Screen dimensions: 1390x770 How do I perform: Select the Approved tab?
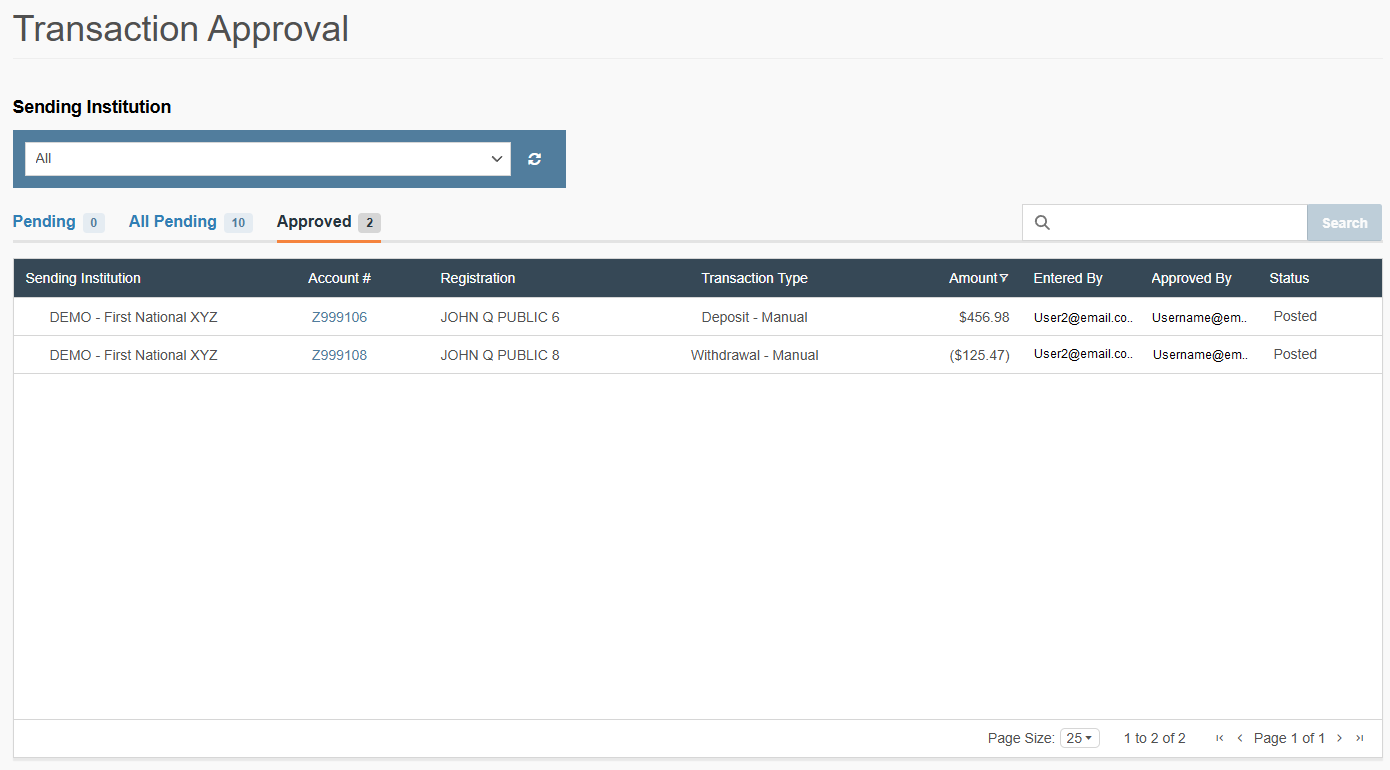pos(329,222)
